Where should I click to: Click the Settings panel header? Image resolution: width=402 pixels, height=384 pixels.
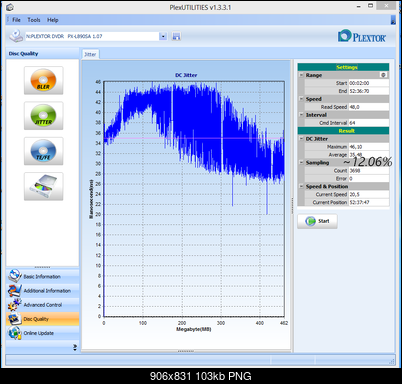pyautogui.click(x=343, y=67)
